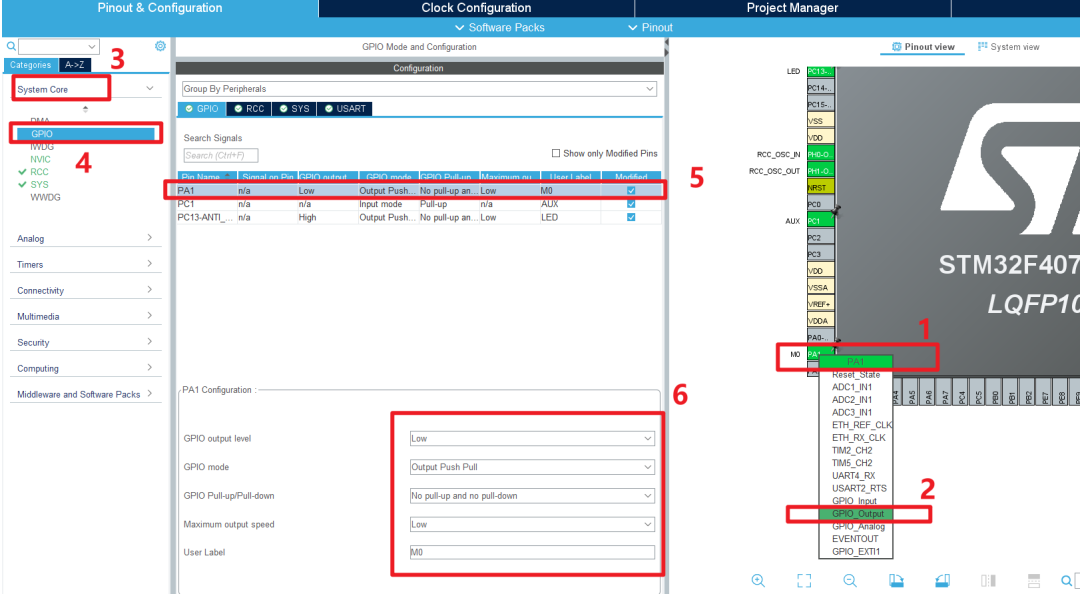Choose GPIO_Output in pin menu
1080x594 pixels.
coord(856,513)
